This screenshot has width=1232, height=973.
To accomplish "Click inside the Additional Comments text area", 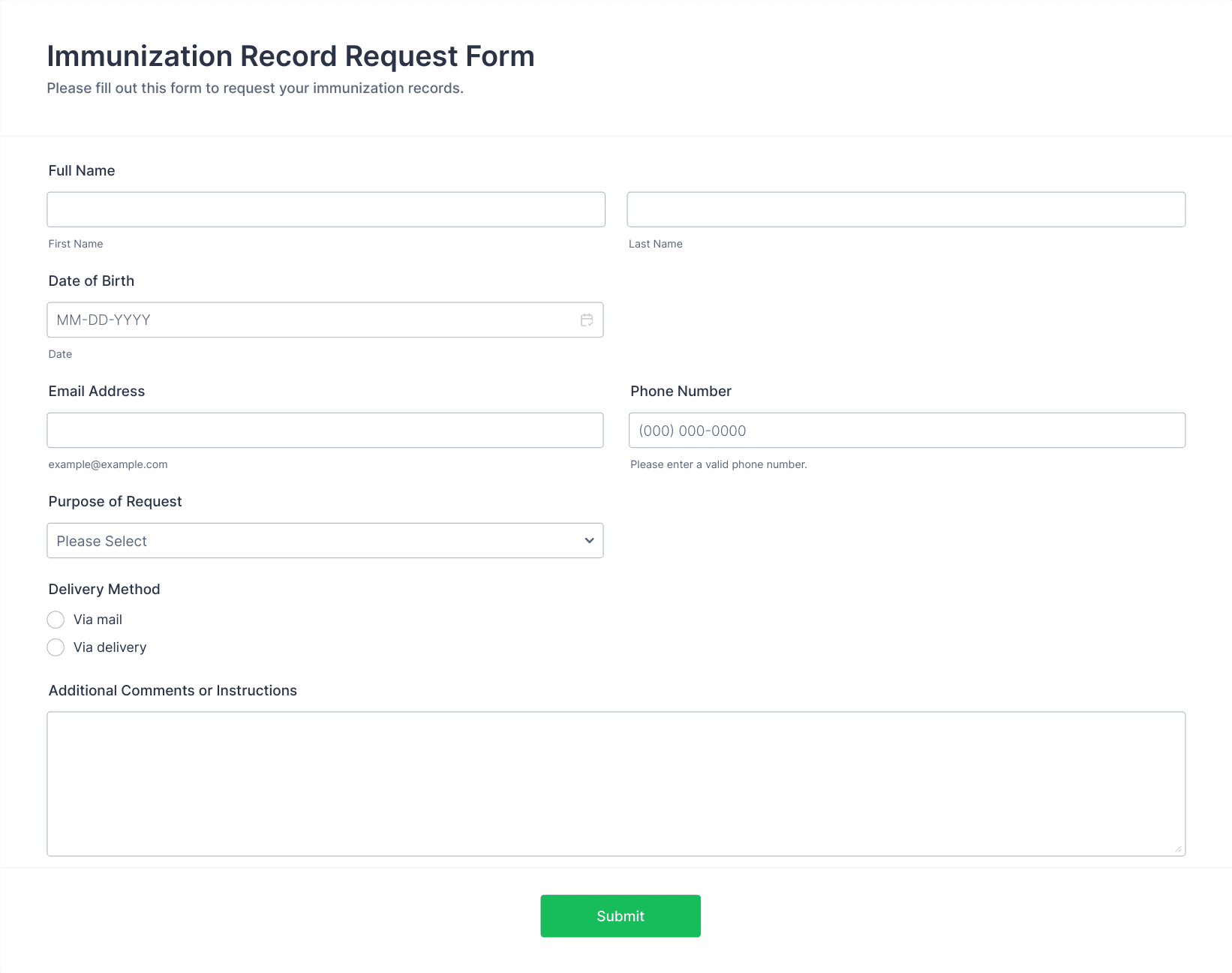I will coord(615,783).
